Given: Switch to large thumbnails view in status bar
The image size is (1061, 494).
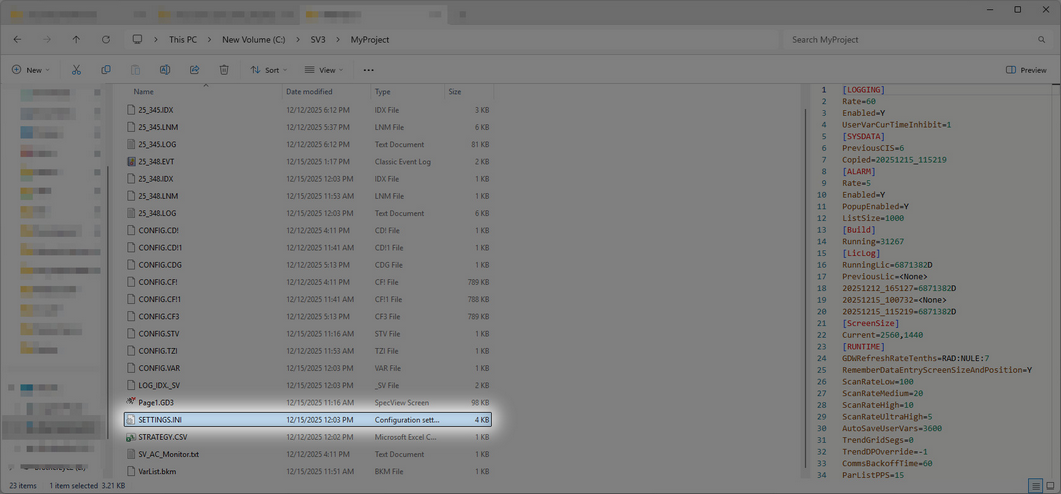Looking at the screenshot, I should [x=1050, y=486].
